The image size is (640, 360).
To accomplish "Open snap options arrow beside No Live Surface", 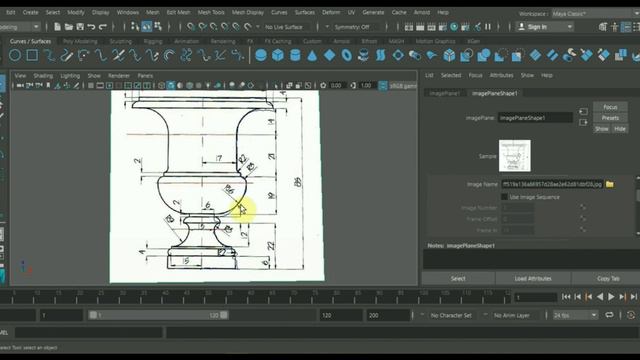I will [x=258, y=27].
